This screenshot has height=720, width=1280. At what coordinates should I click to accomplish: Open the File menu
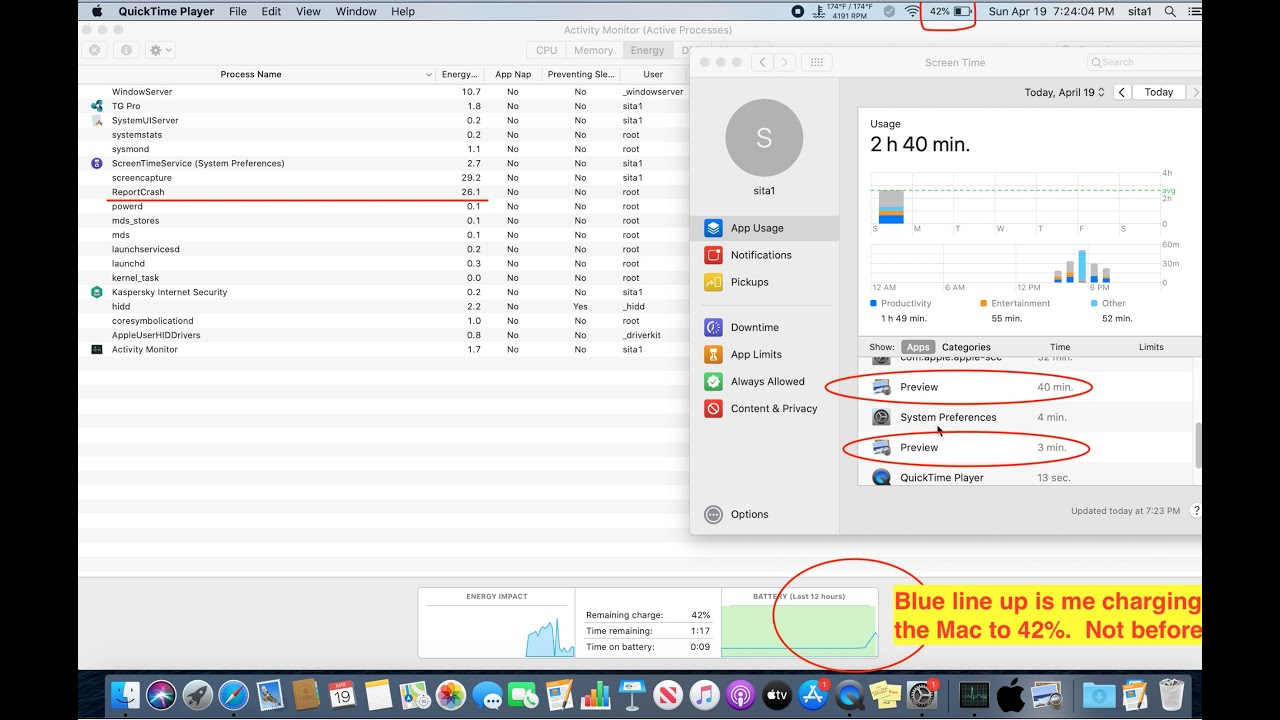pos(238,11)
